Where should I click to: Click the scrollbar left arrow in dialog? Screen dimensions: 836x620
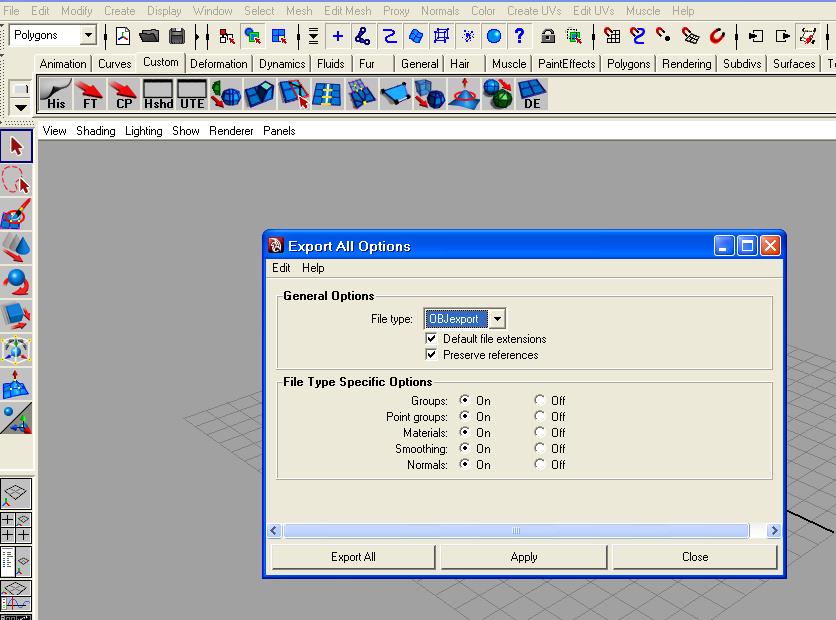point(274,530)
